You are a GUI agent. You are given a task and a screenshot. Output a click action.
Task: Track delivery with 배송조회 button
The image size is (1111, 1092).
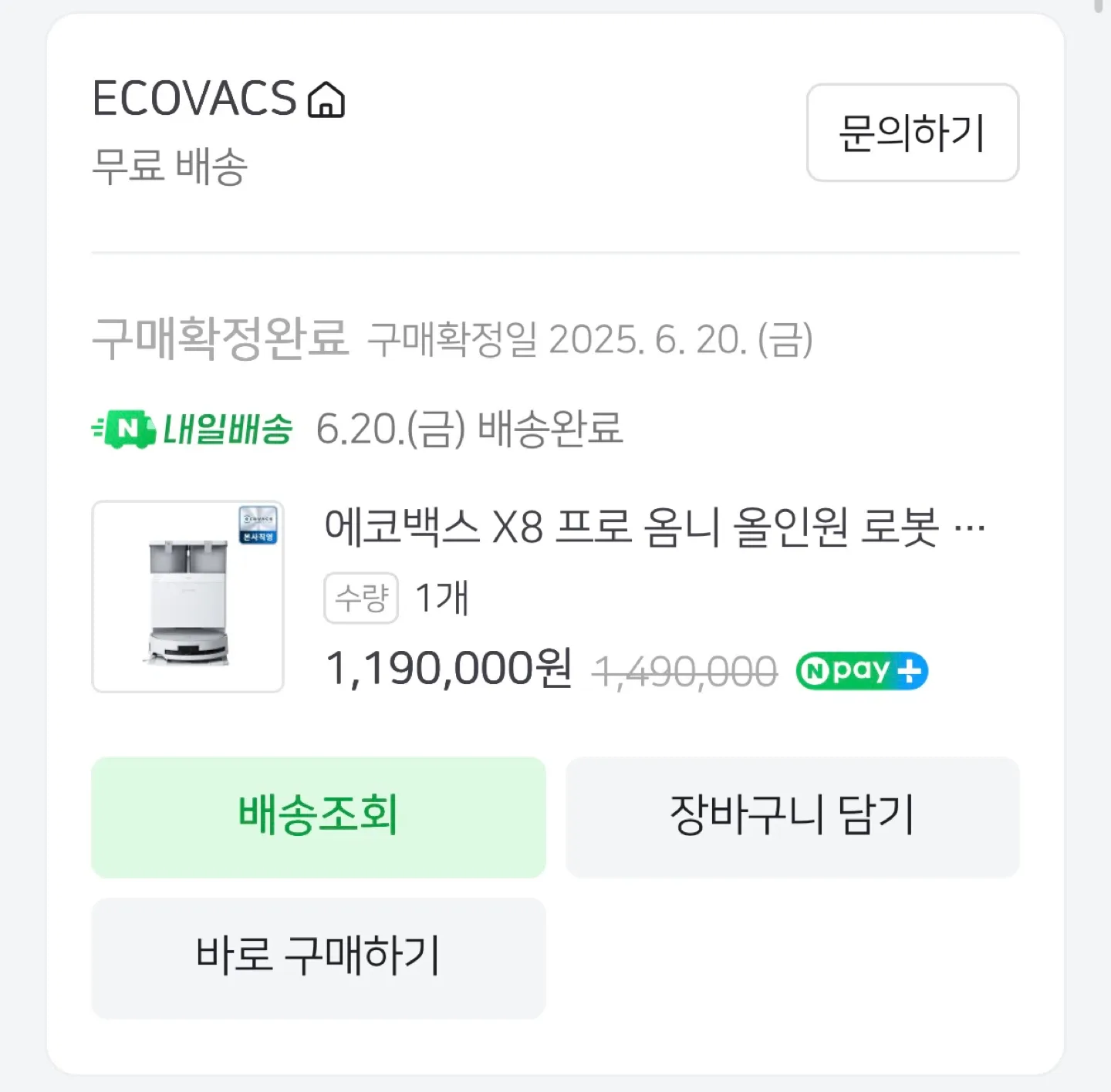click(x=319, y=817)
